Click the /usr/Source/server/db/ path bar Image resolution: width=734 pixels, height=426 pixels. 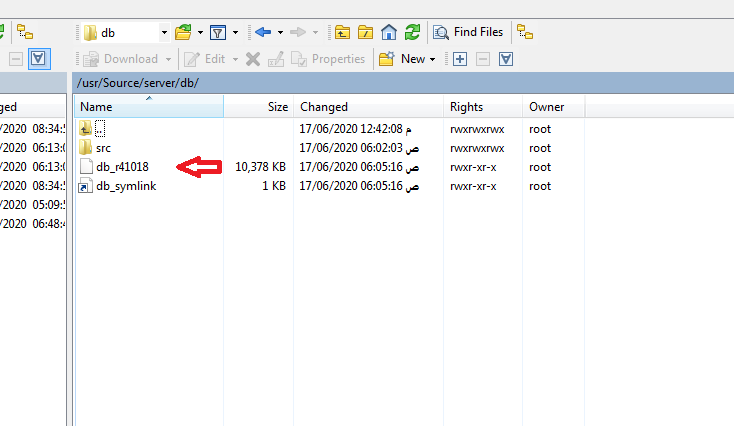[403, 83]
